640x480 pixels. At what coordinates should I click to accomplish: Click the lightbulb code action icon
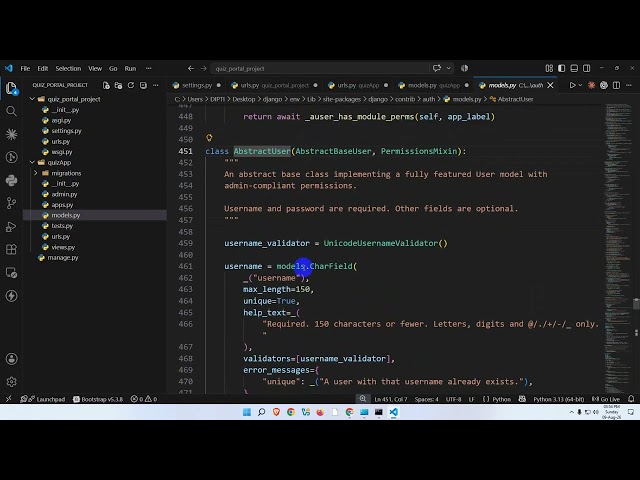pyautogui.click(x=209, y=138)
